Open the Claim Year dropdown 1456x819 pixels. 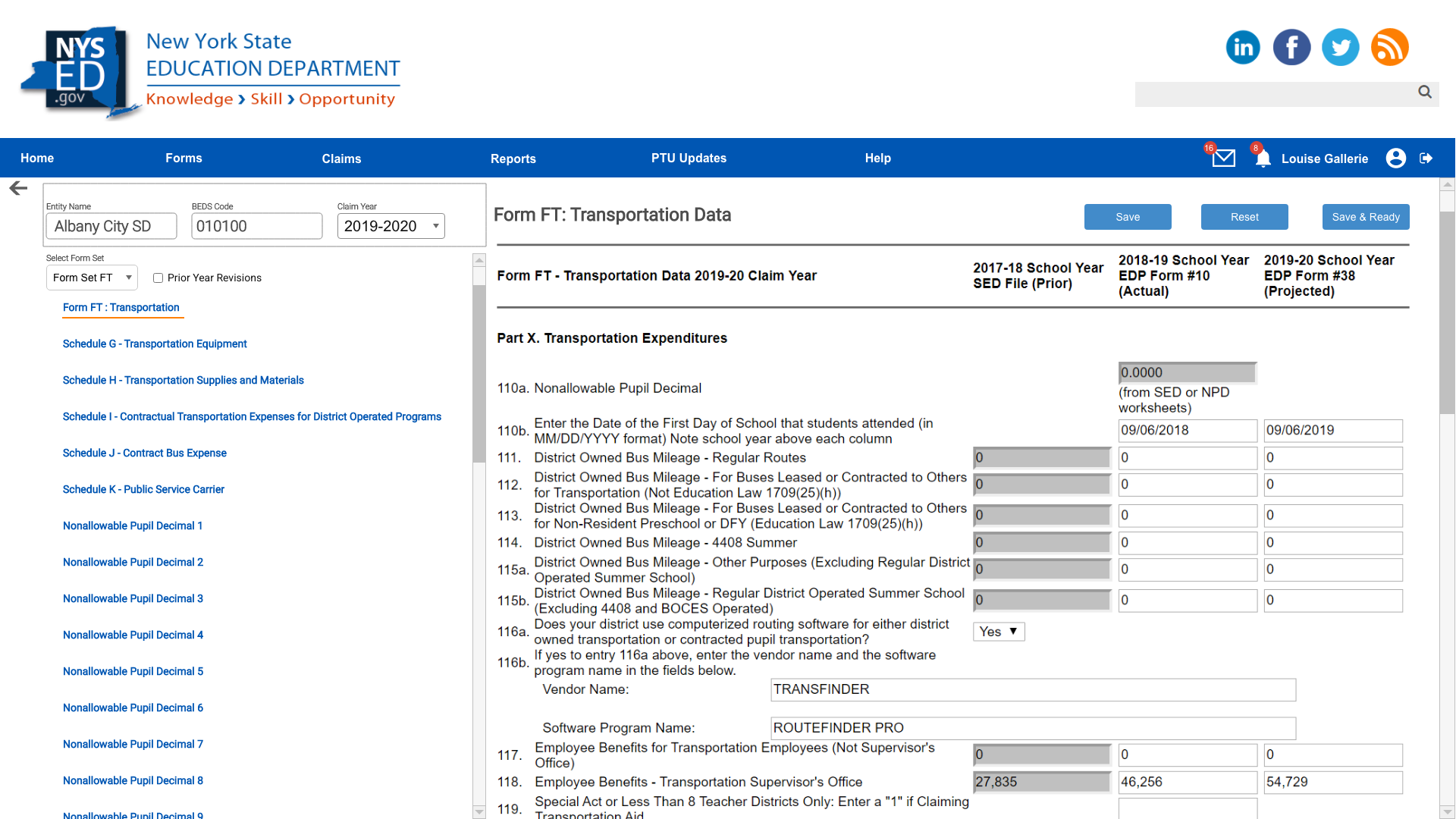click(x=391, y=226)
